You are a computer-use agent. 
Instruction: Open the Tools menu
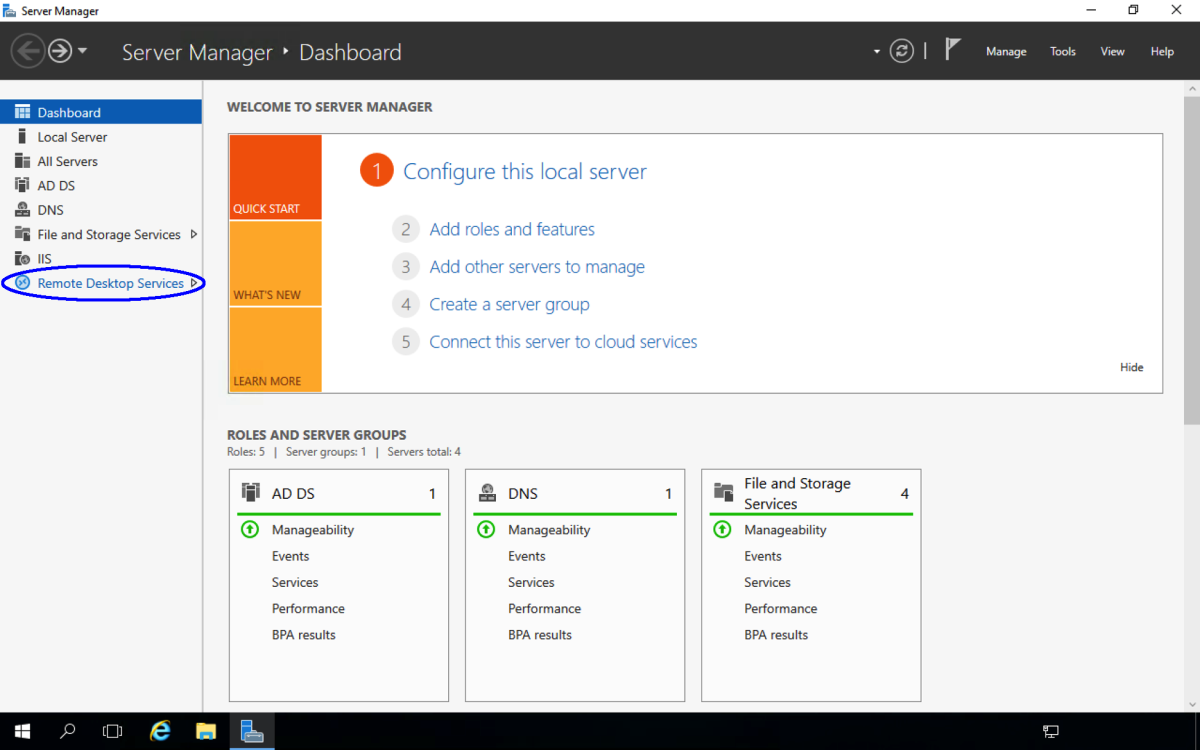pos(1062,51)
